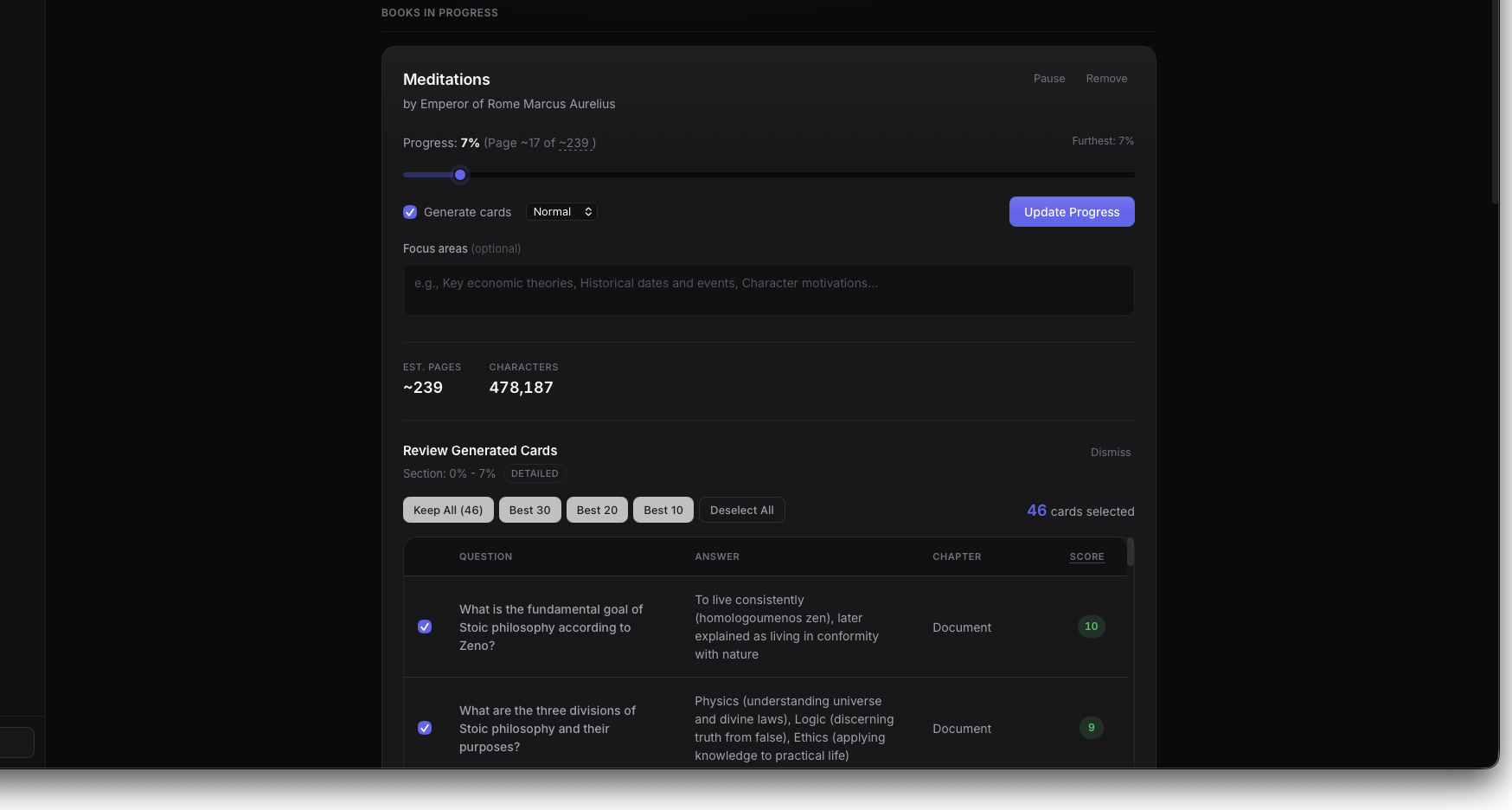Screen dimensions: 1512x810
Task: Click the score 10 badge
Action: 1091,627
